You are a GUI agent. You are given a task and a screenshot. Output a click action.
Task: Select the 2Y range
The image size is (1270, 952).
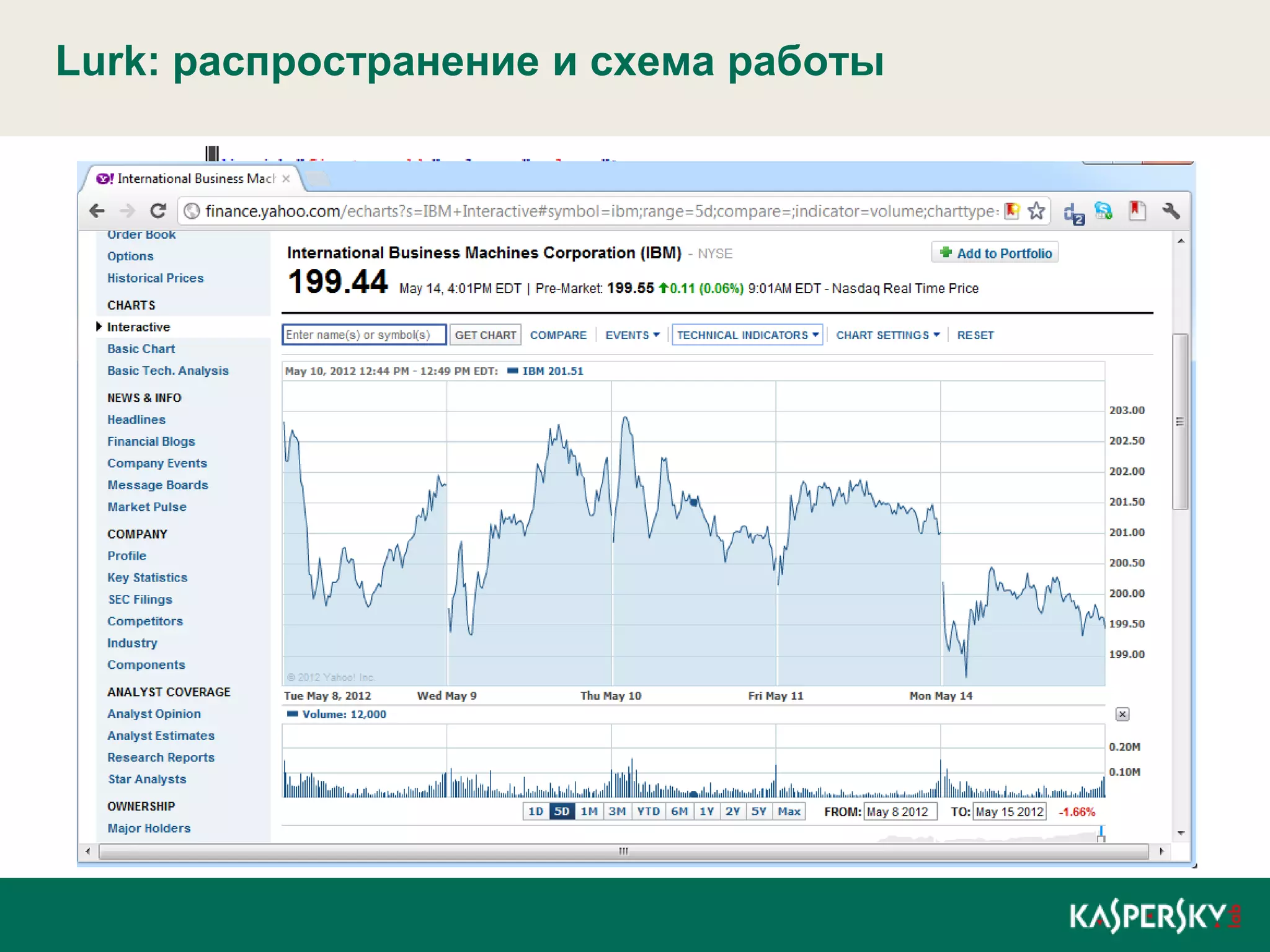733,811
